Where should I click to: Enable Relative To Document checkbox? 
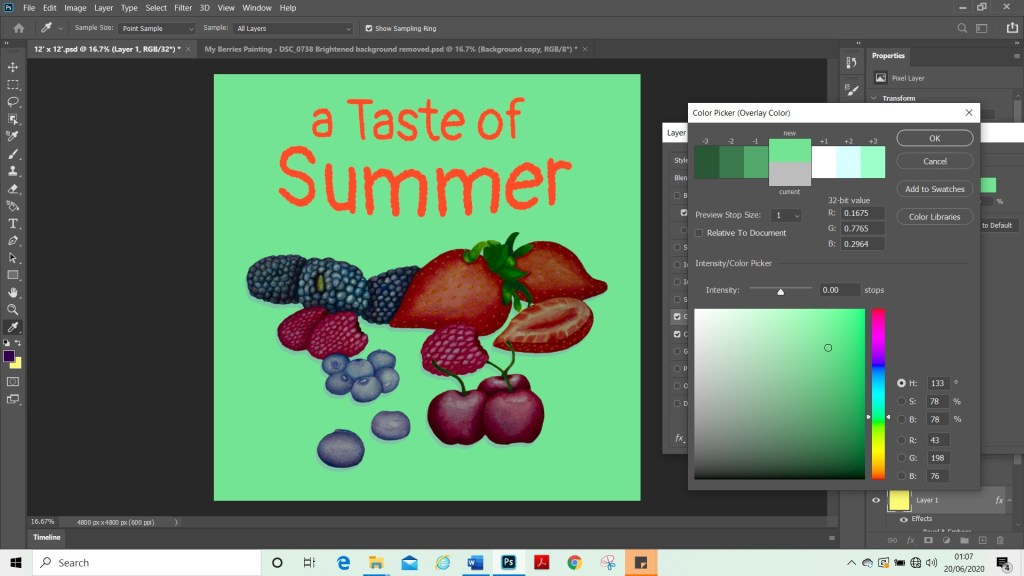click(699, 233)
